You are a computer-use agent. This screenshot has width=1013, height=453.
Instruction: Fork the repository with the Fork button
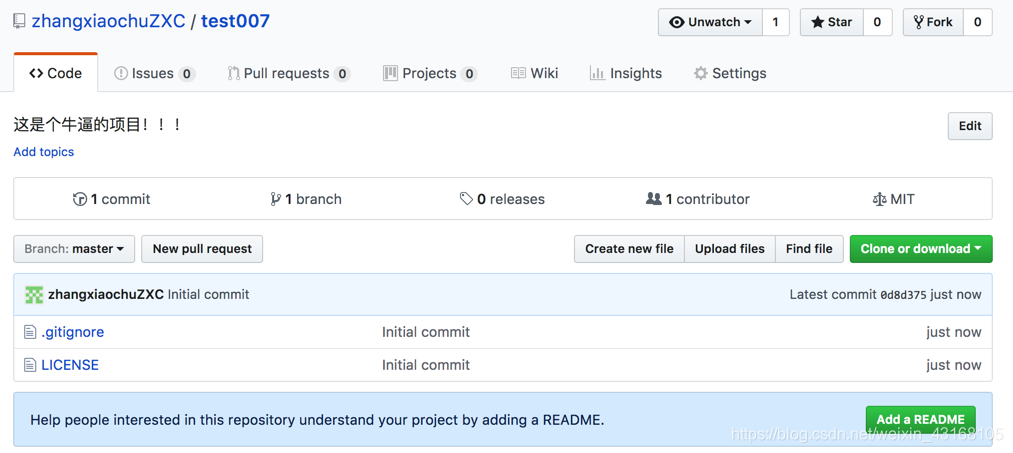(934, 22)
